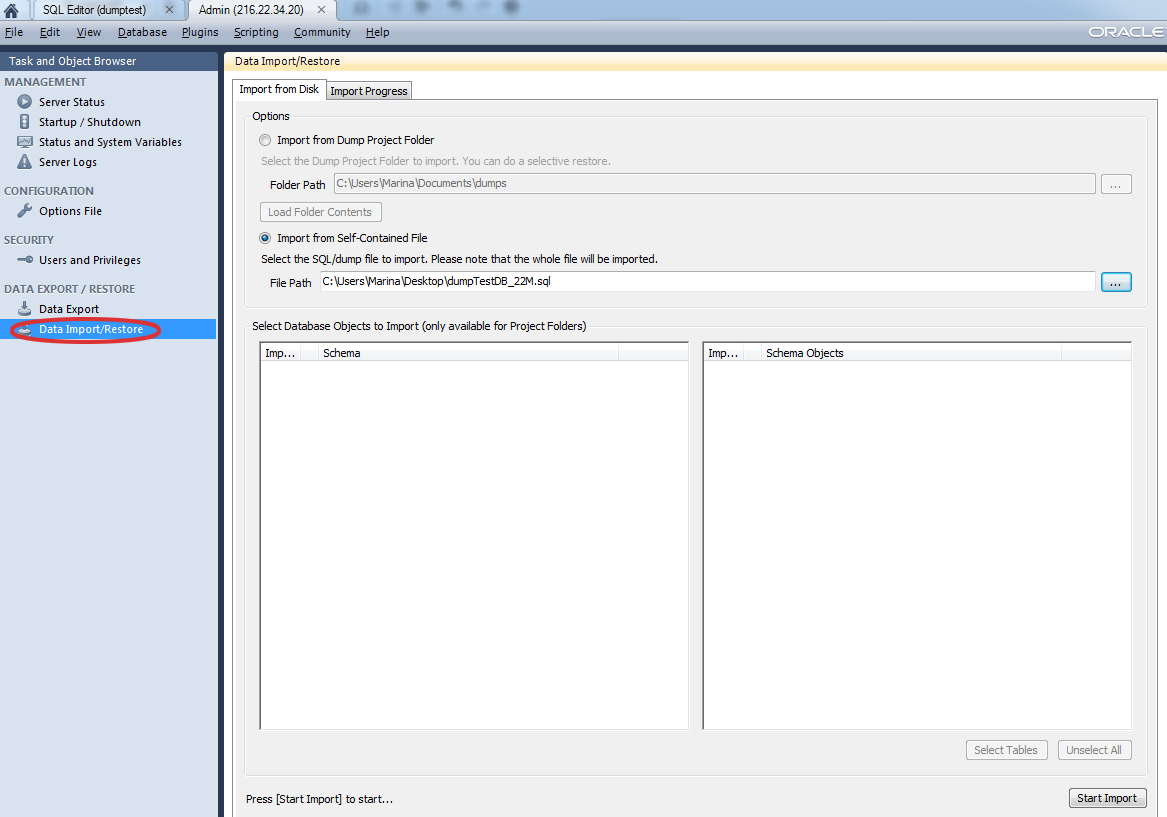1167x817 pixels.
Task: Open the Database menu
Action: pyautogui.click(x=142, y=32)
